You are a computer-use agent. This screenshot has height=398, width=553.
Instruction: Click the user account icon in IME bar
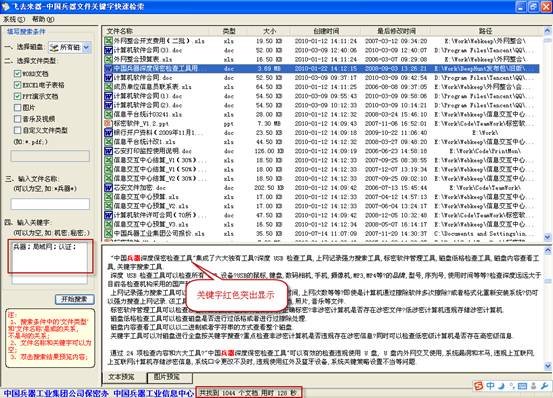click(x=534, y=386)
